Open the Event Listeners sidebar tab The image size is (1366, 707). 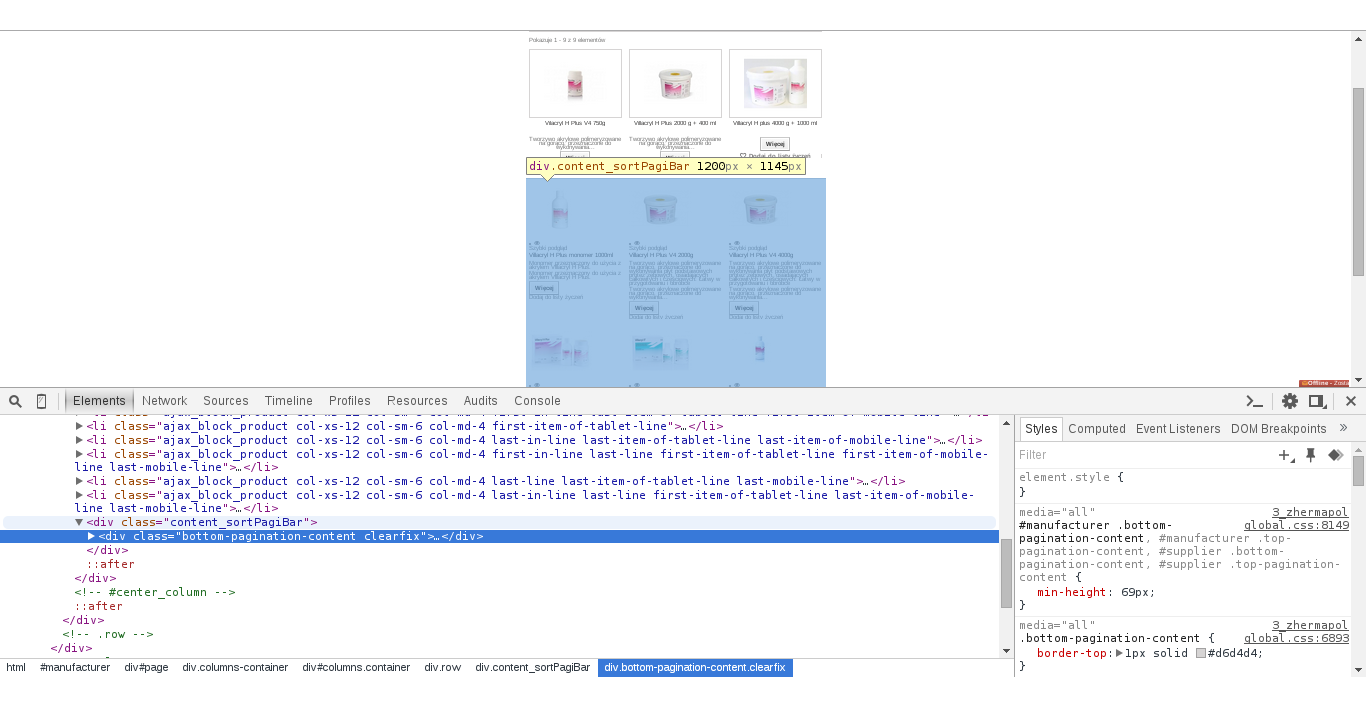[x=1178, y=428]
